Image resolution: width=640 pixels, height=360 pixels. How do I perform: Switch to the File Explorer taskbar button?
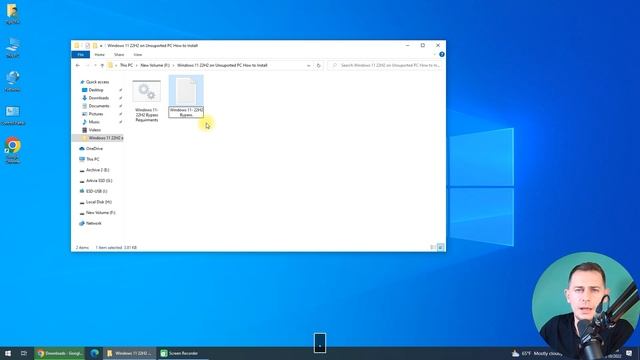coord(130,353)
